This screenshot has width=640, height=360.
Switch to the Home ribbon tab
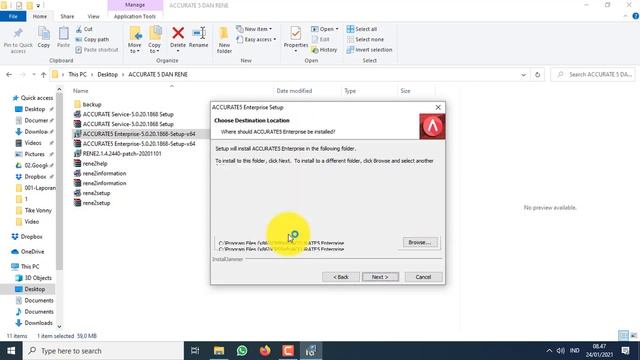pos(40,16)
